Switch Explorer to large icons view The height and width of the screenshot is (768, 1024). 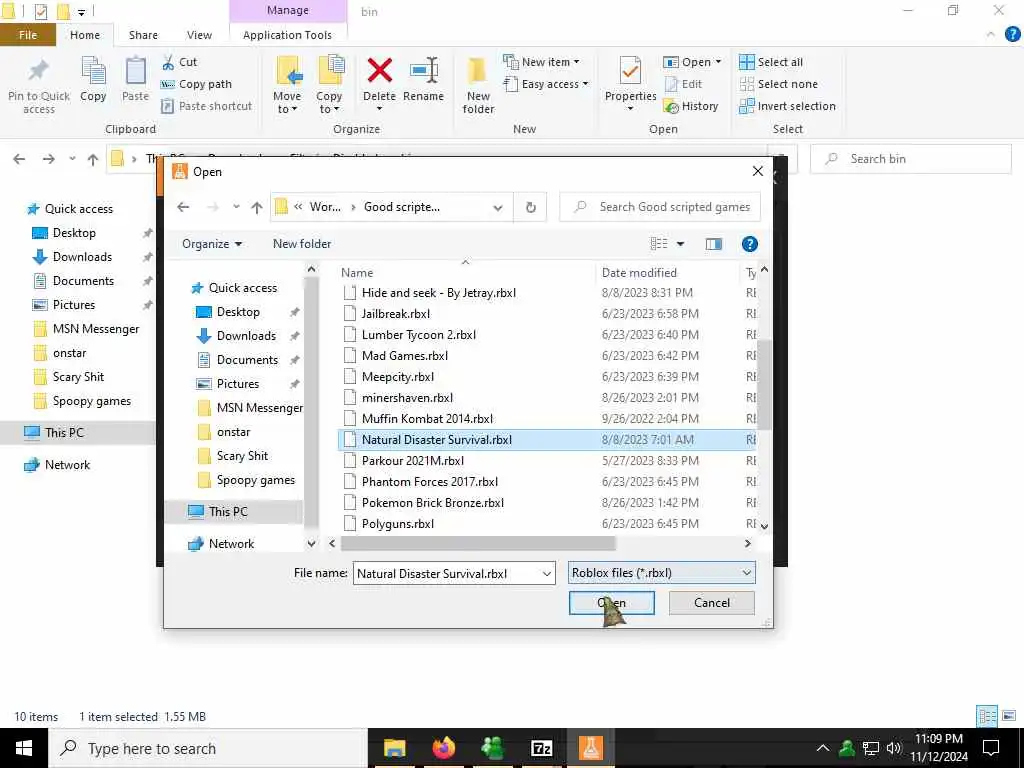pyautogui.click(x=1010, y=716)
